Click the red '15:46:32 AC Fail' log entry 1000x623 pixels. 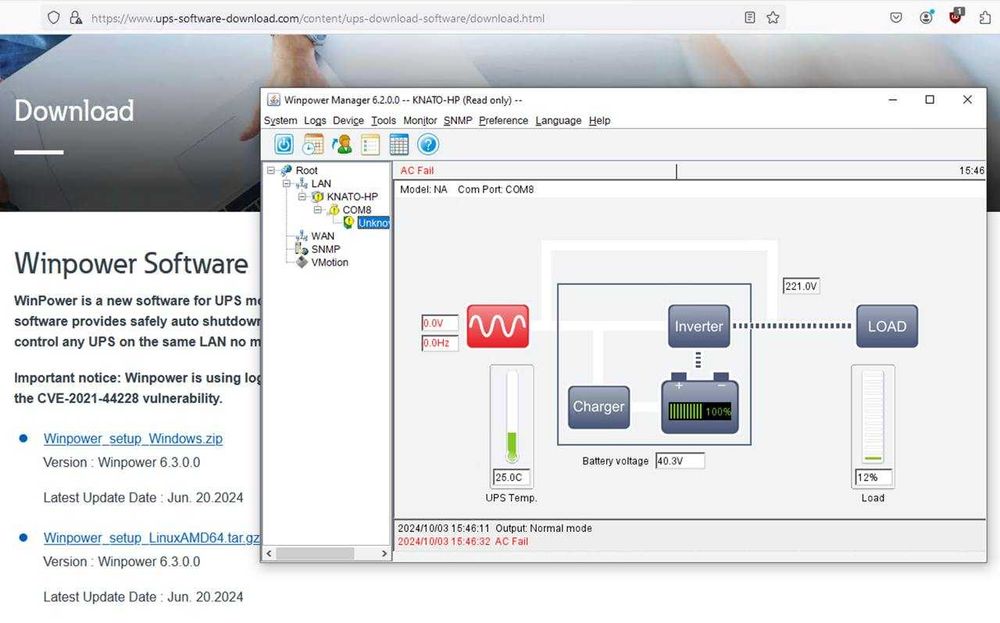click(463, 541)
